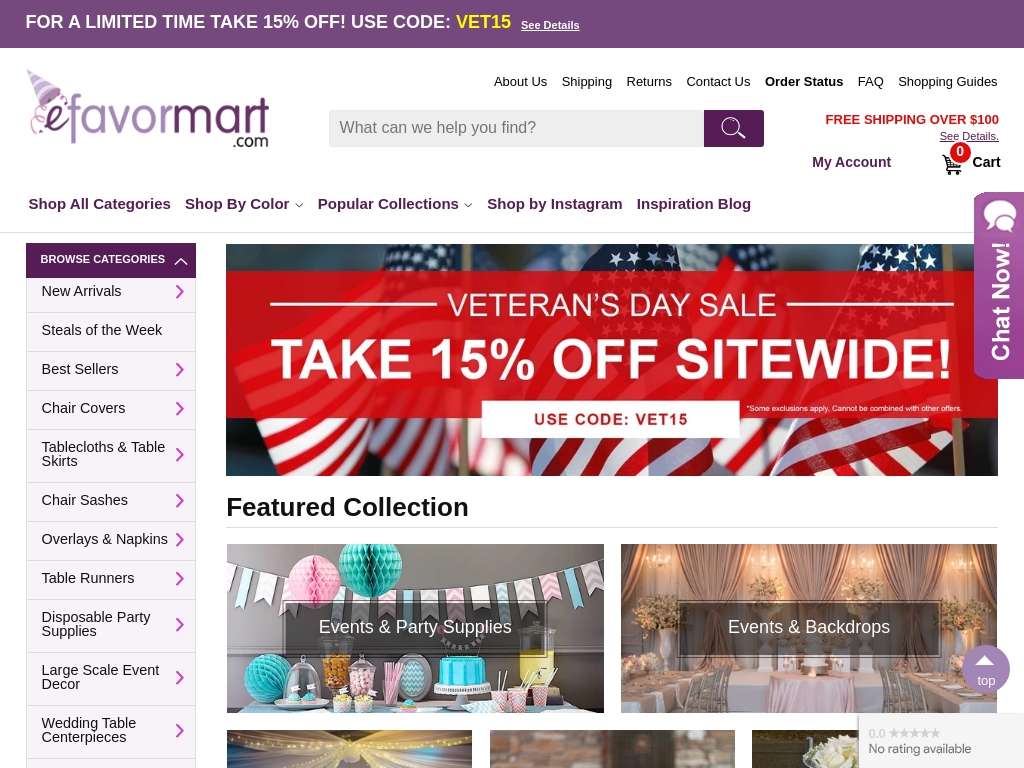This screenshot has width=1024, height=768.
Task: Click the arrow next to Chair Sashes
Action: (180, 500)
